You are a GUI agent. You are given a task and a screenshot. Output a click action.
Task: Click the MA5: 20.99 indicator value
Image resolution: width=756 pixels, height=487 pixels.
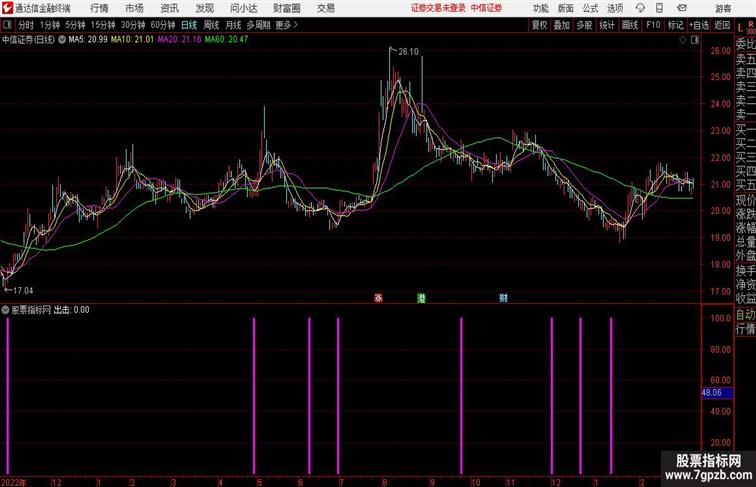(x=88, y=40)
